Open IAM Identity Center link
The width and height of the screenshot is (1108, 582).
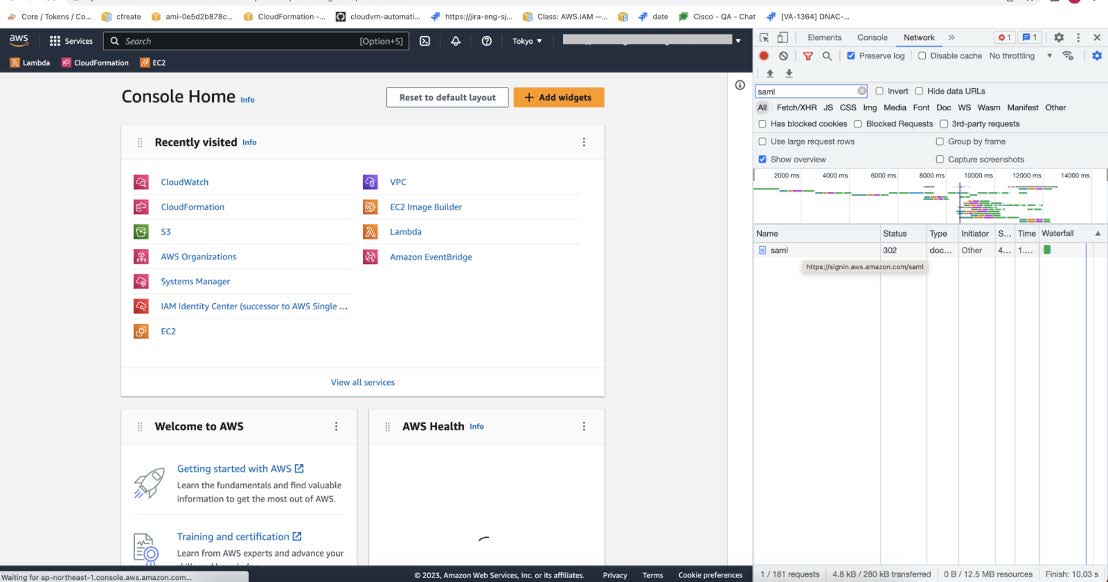(254, 307)
